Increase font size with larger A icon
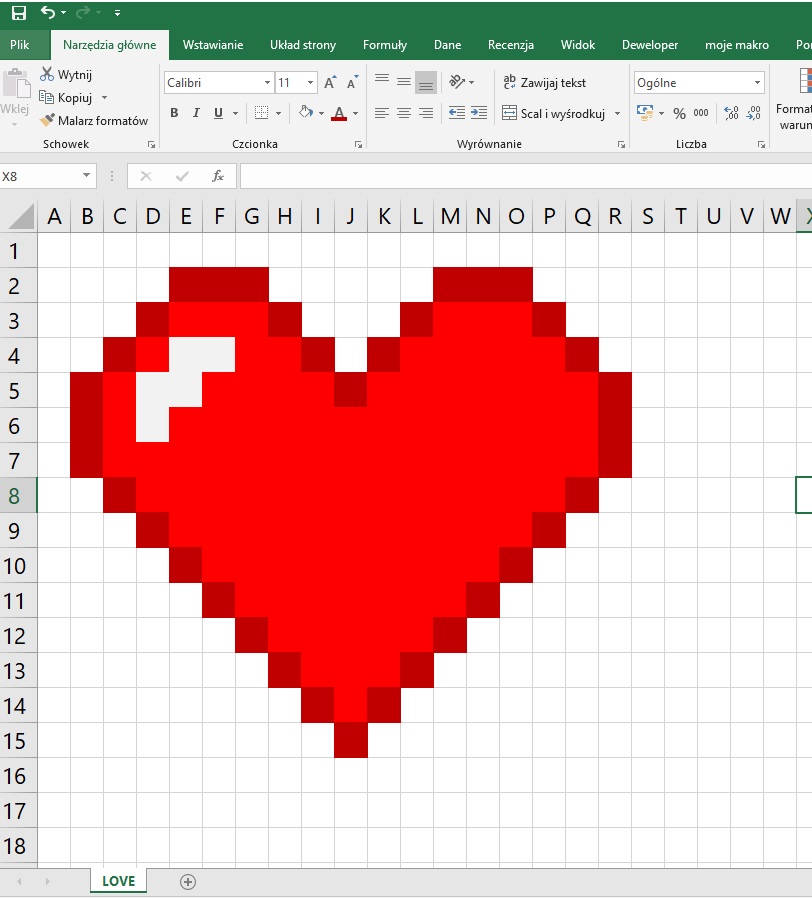The height and width of the screenshot is (898, 812). coord(330,82)
